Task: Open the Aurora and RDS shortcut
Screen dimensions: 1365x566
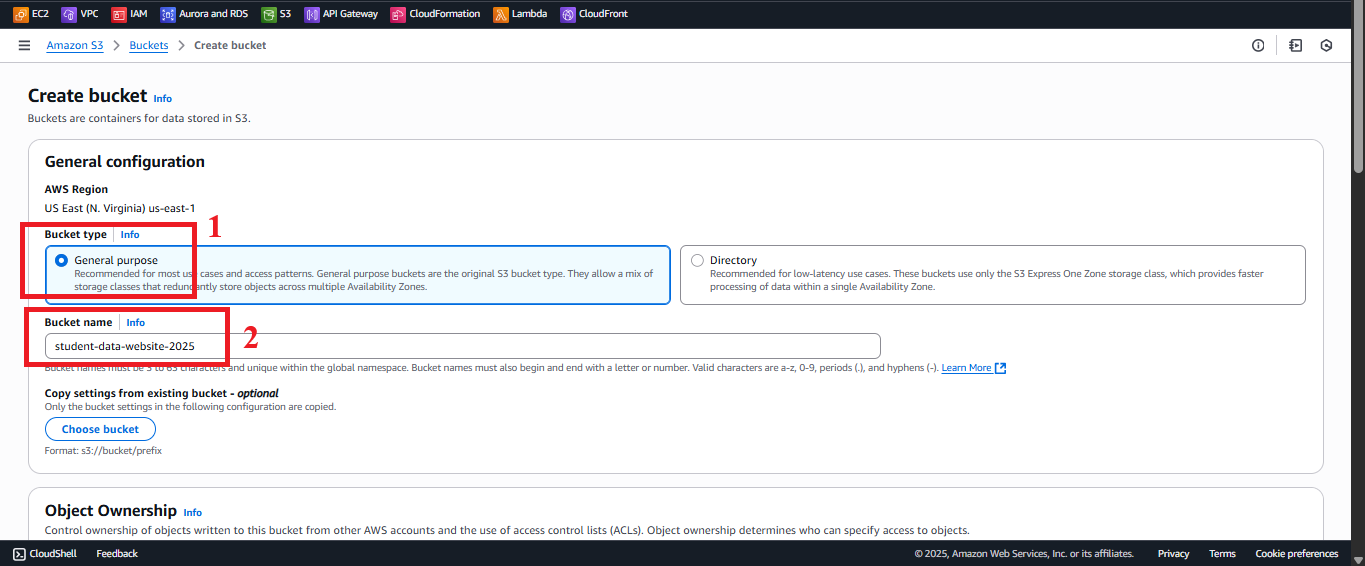Action: [204, 14]
